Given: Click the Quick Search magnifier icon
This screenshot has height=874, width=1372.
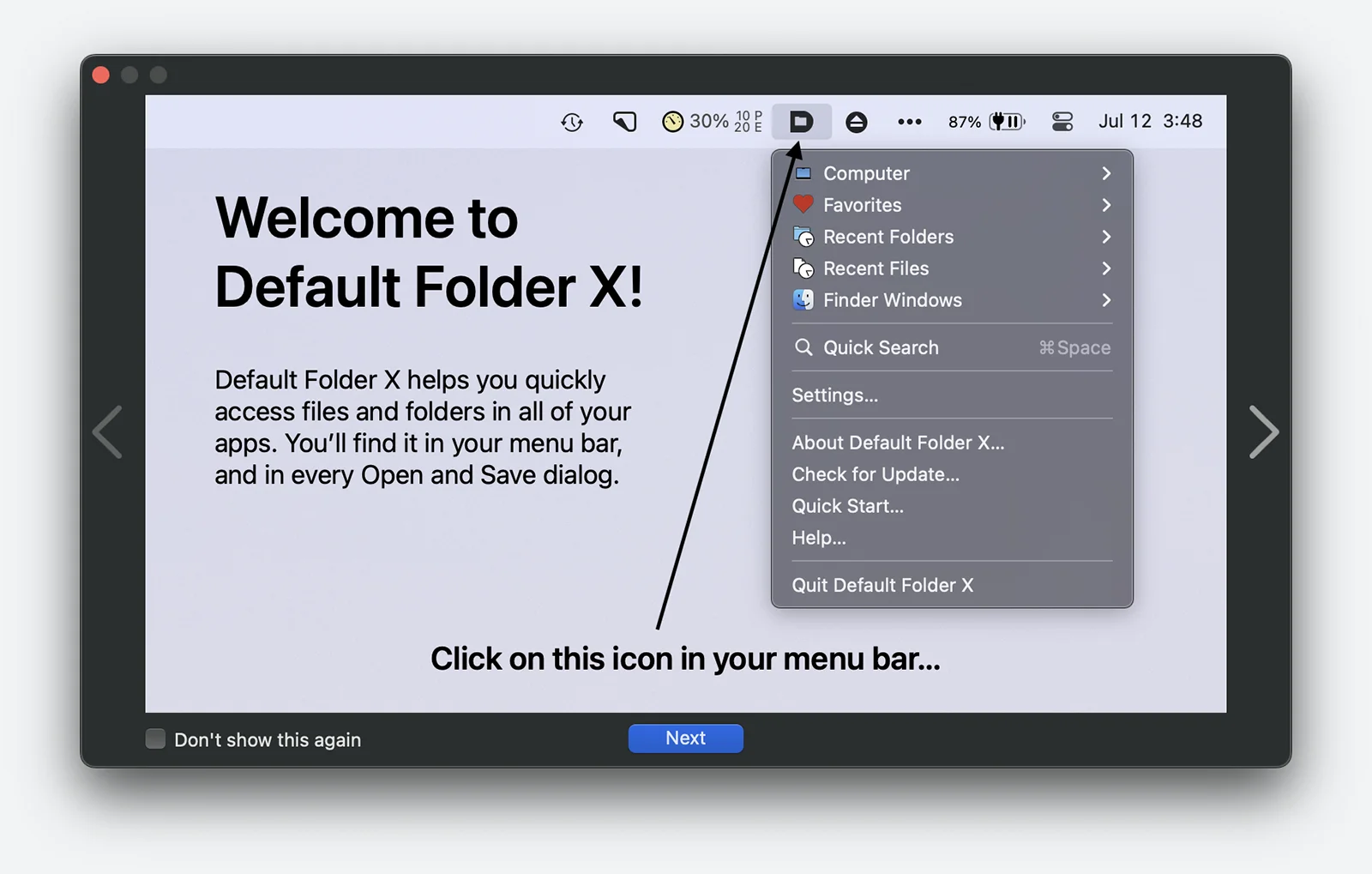Looking at the screenshot, I should point(803,347).
